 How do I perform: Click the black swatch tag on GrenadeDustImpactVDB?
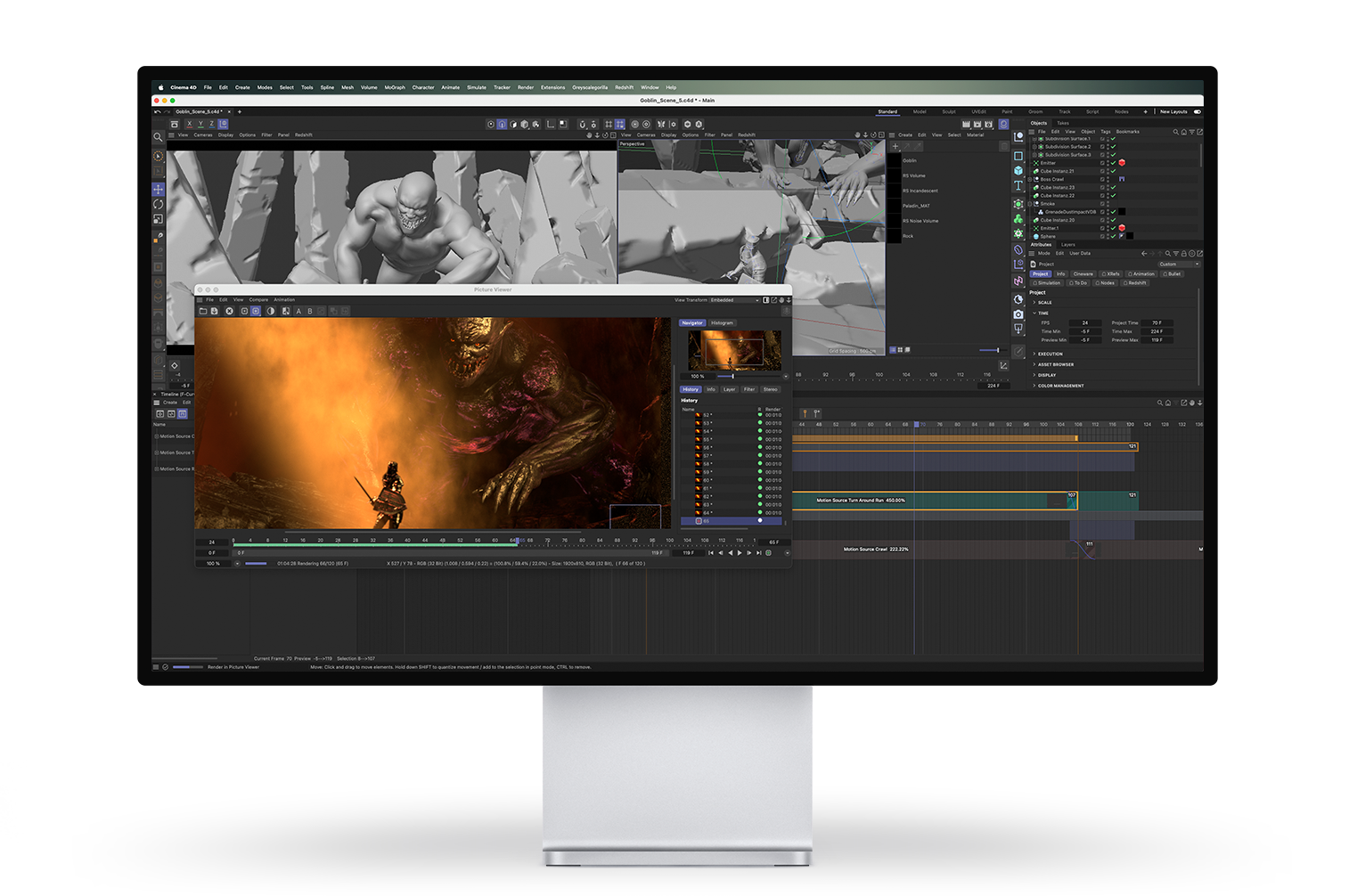click(1122, 212)
